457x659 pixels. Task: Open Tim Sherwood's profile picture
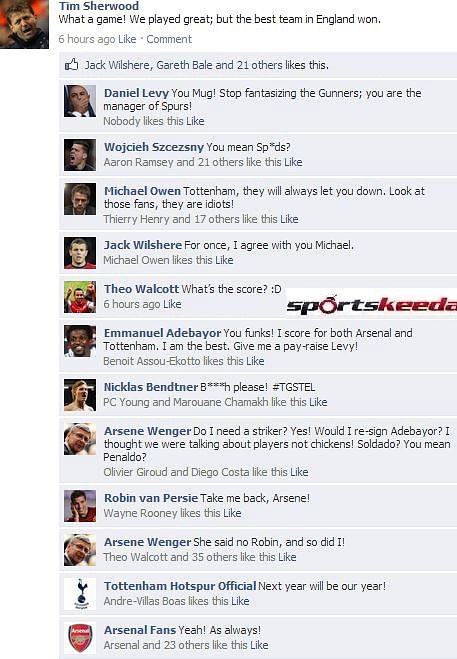24,24
